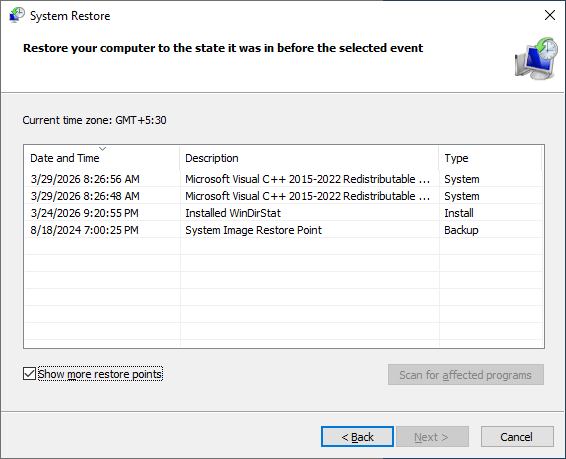Screen dimensions: 566x459
Task: Click the System type in the 8:26:56 row
Action: tap(462, 179)
